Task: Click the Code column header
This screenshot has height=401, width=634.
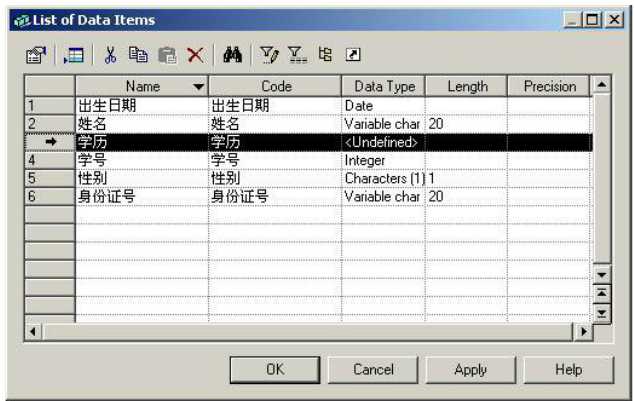Action: tap(275, 86)
